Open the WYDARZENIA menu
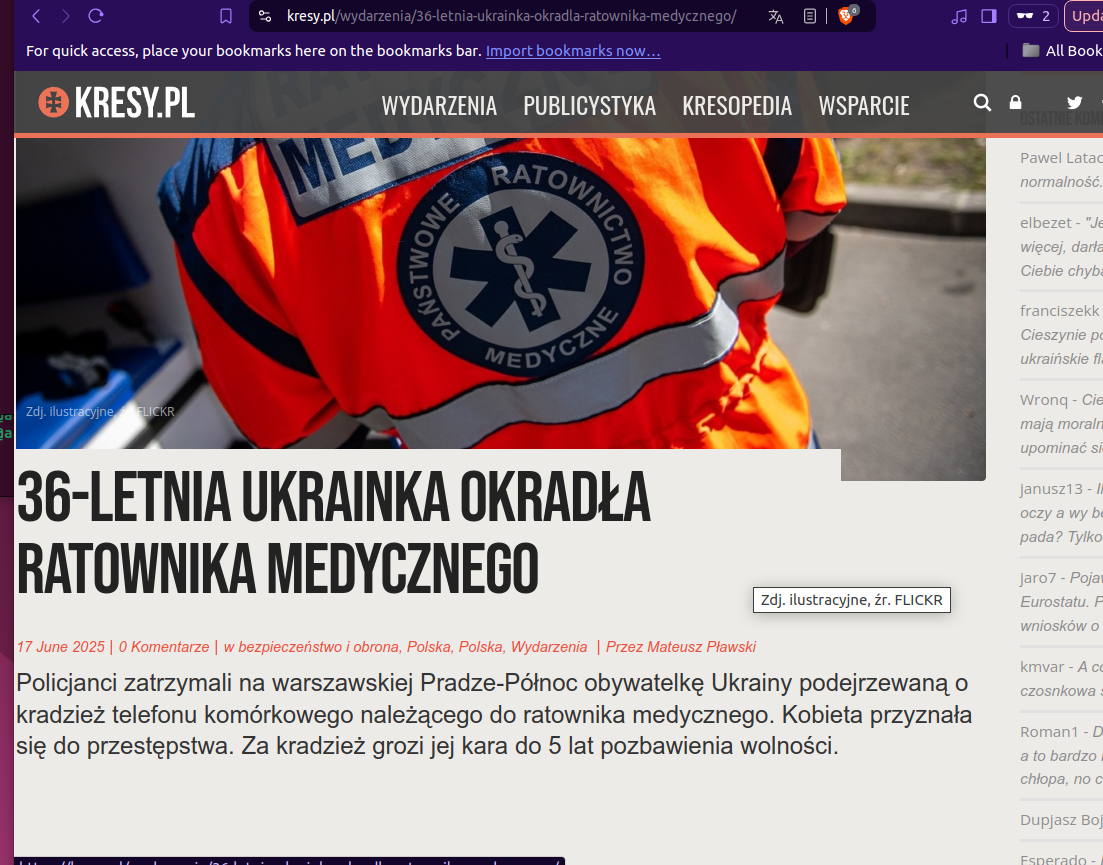The width and height of the screenshot is (1103, 865). coord(439,106)
